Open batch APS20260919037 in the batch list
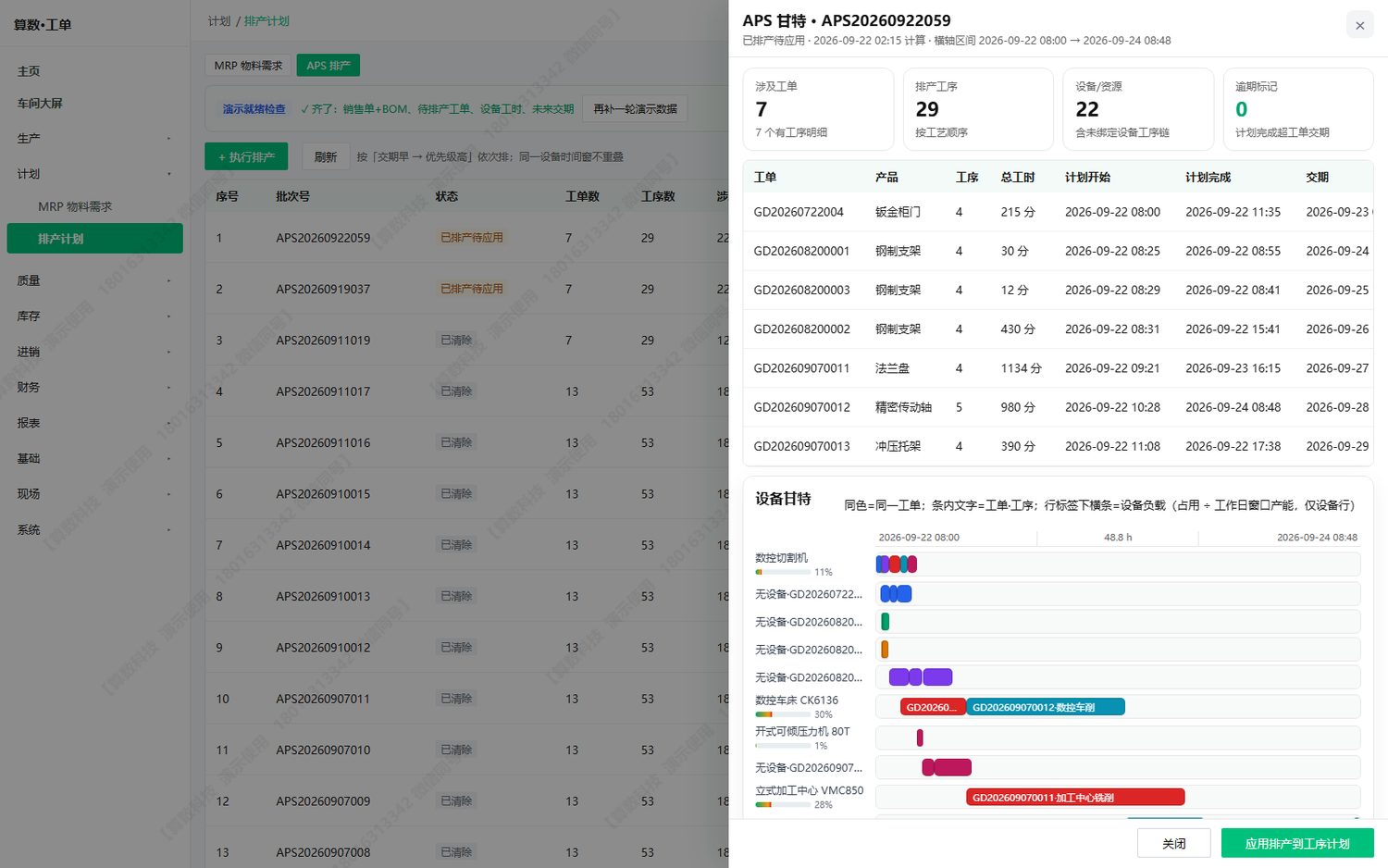Viewport: 1388px width, 868px height. [x=323, y=290]
